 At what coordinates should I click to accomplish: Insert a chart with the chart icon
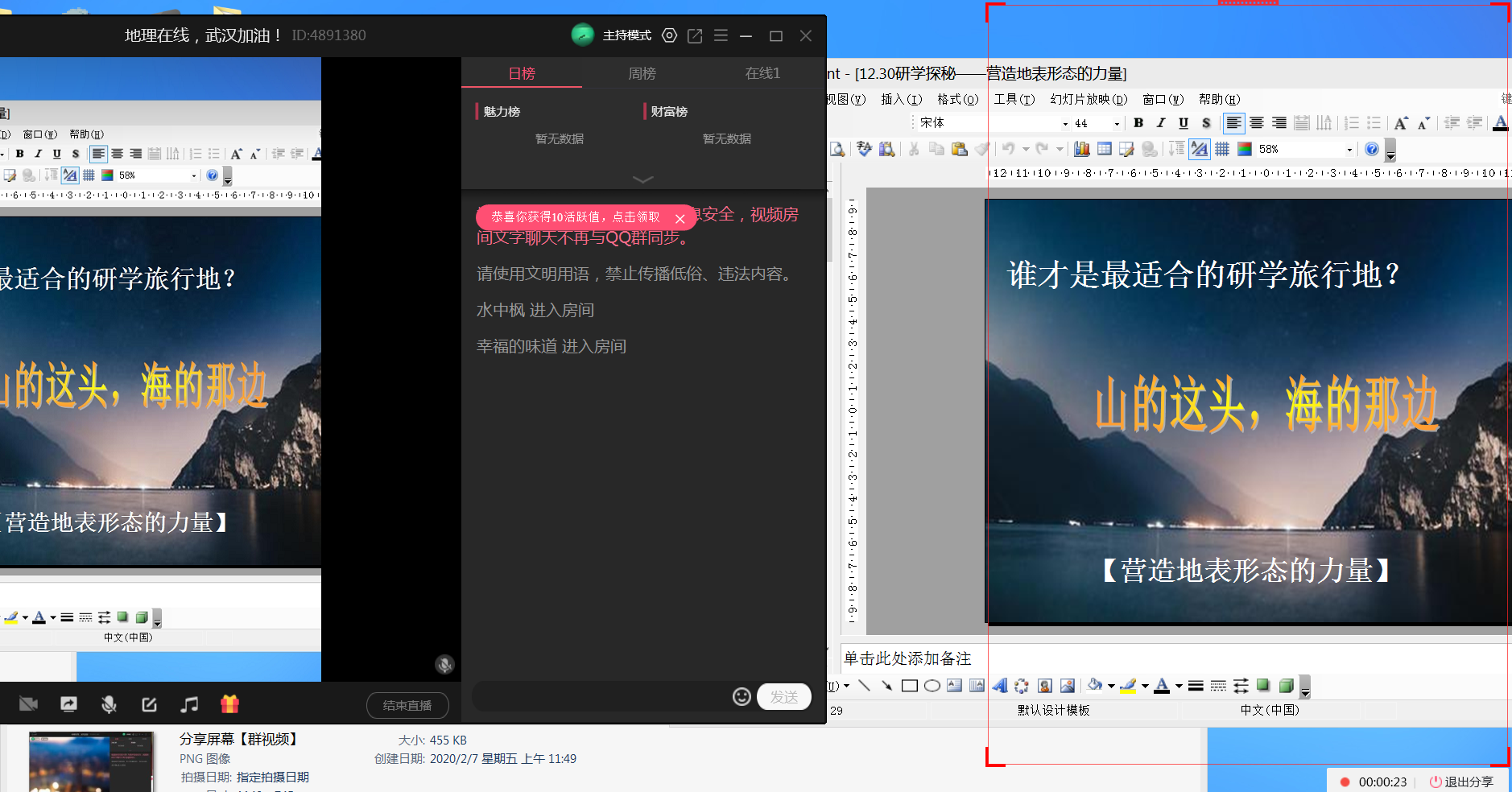(1081, 149)
